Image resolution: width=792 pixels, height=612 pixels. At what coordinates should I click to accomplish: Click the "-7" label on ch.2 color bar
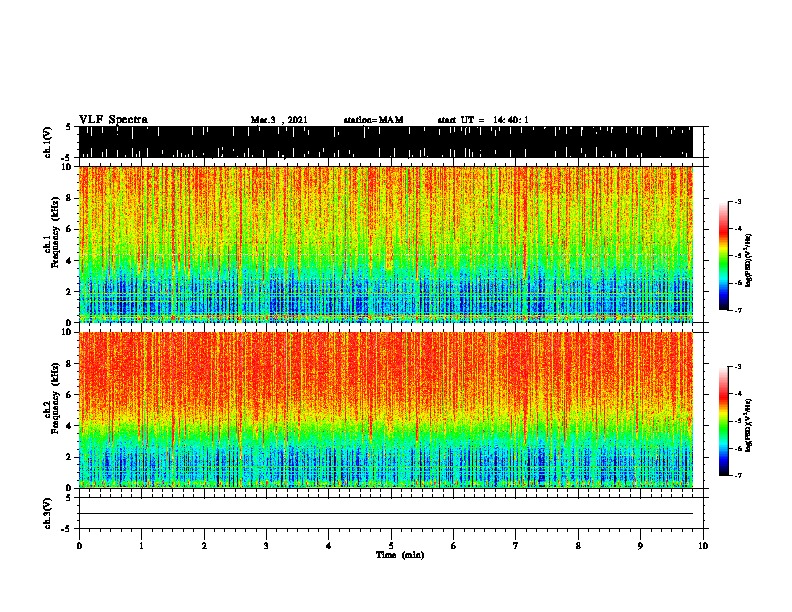tap(737, 475)
